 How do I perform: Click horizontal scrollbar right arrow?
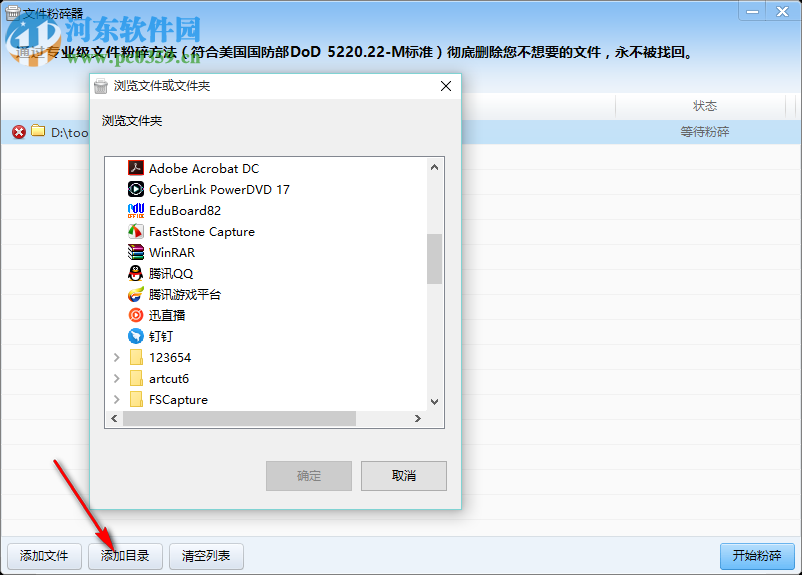point(418,418)
